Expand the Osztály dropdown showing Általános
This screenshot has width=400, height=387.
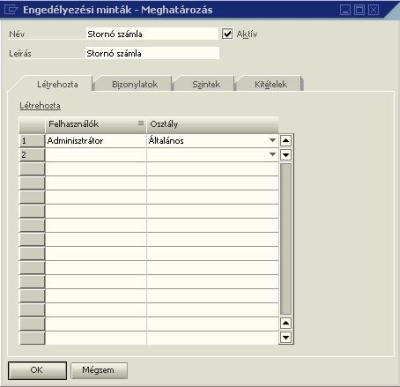tap(273, 140)
